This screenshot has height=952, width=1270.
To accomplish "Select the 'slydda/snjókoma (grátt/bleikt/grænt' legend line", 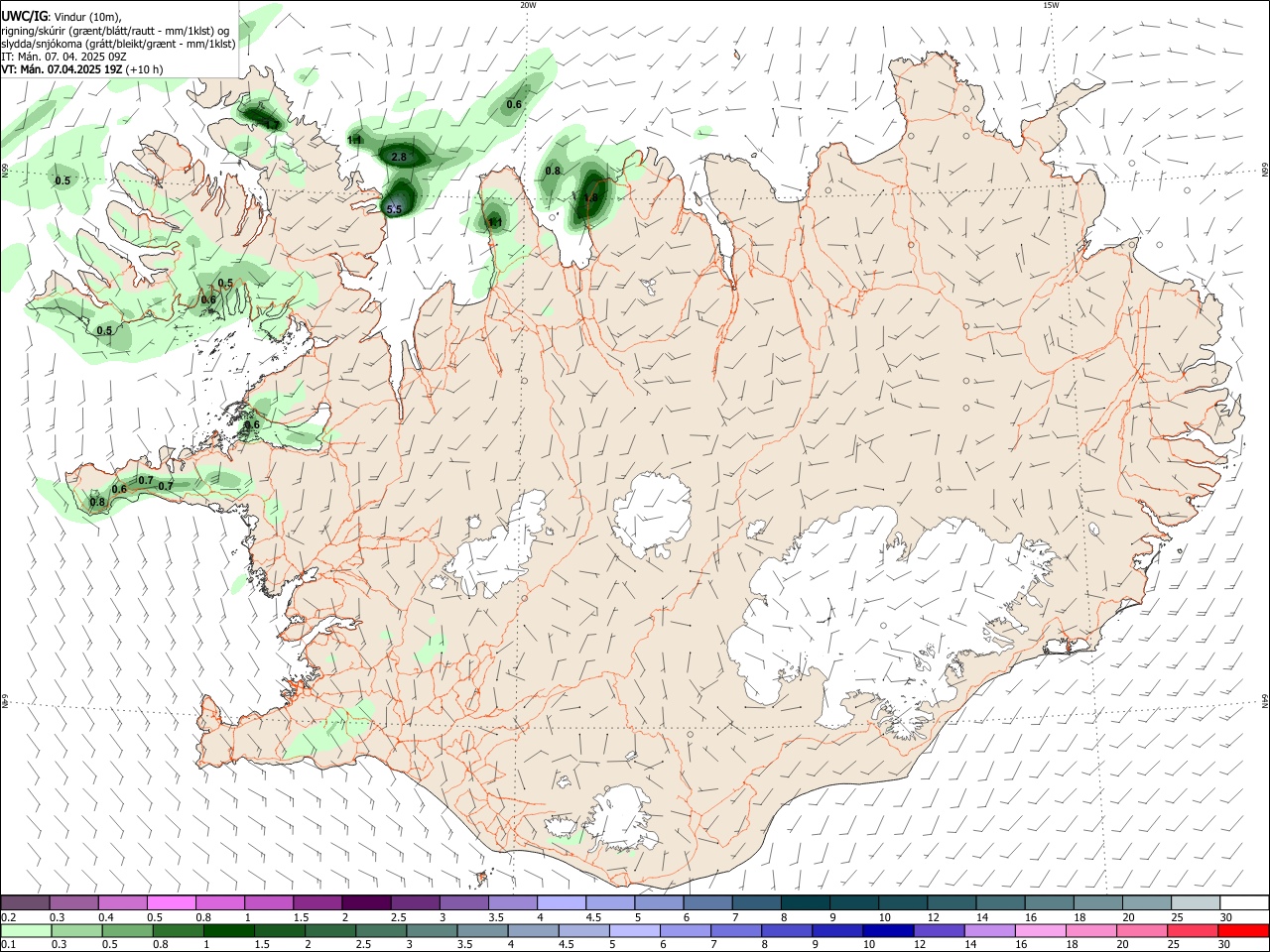I will tap(118, 44).
